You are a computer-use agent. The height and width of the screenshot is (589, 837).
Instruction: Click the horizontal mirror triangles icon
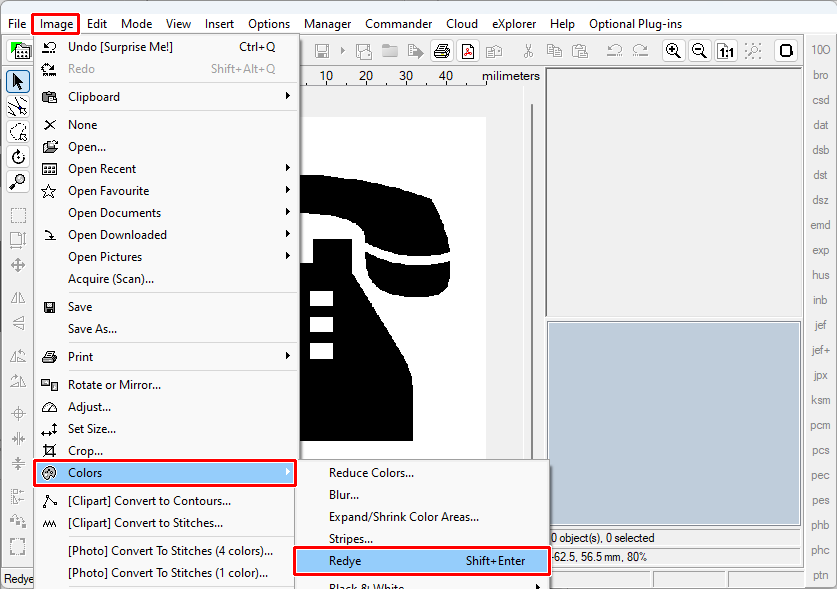(x=18, y=297)
